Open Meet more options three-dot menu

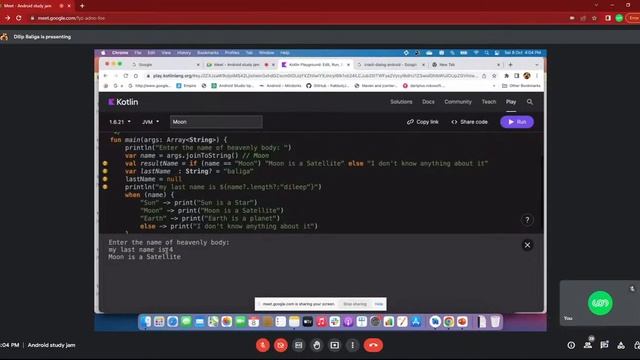353,345
